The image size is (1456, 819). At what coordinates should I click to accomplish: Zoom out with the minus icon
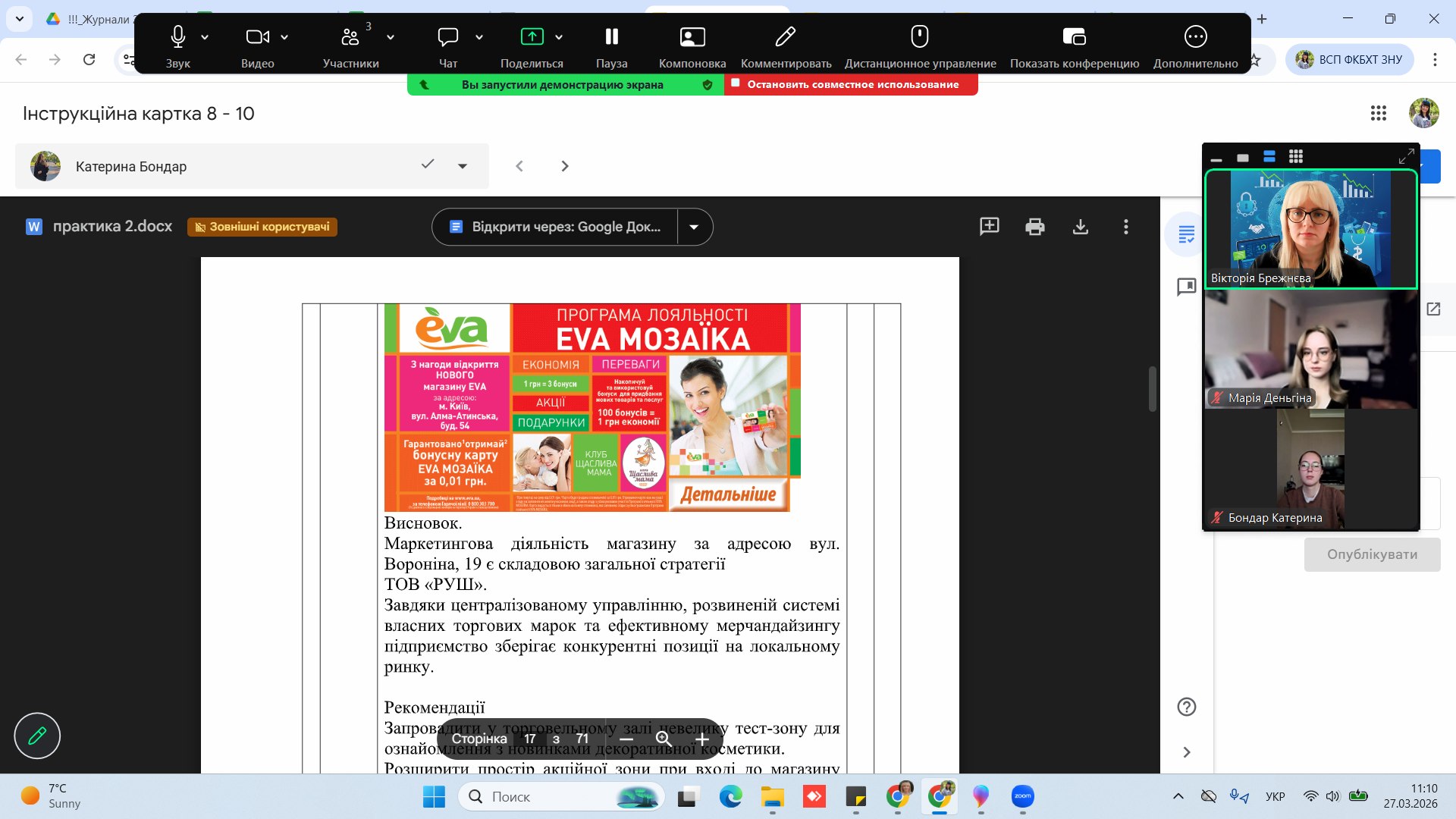coord(626,739)
